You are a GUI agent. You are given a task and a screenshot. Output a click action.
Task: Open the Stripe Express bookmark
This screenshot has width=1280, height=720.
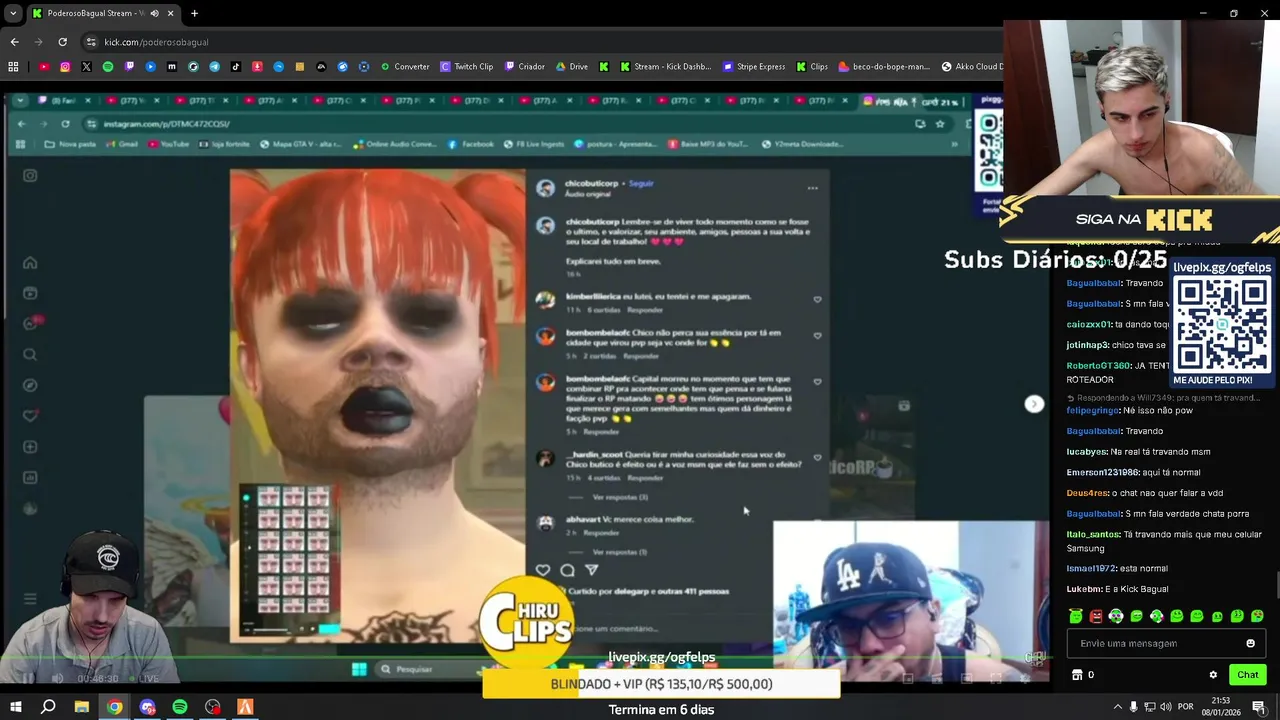(754, 67)
